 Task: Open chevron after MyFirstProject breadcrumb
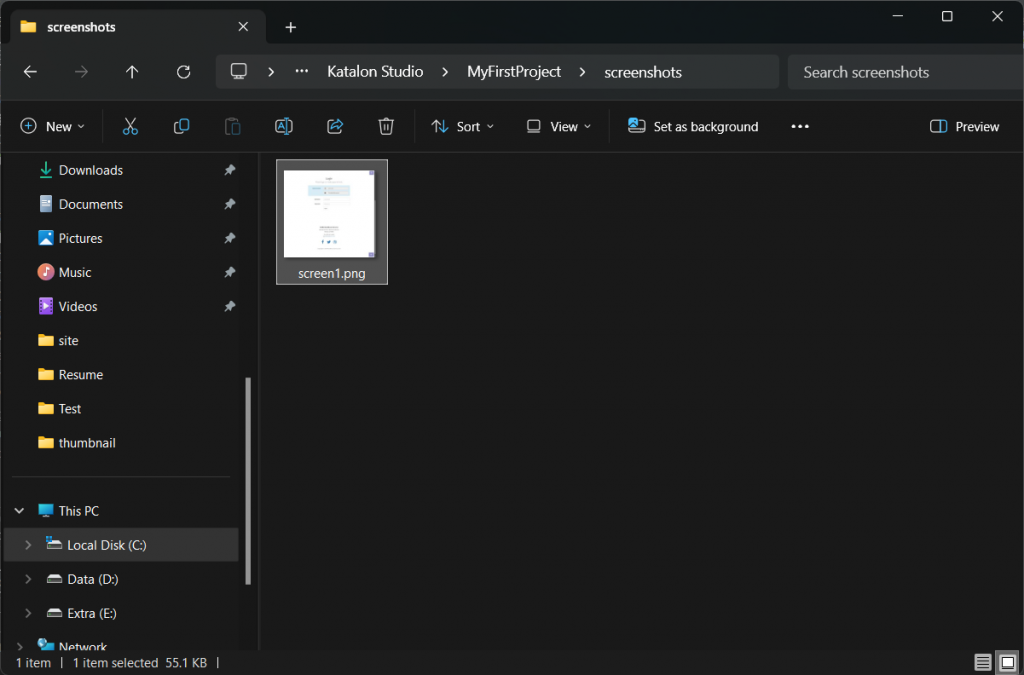[x=582, y=72]
